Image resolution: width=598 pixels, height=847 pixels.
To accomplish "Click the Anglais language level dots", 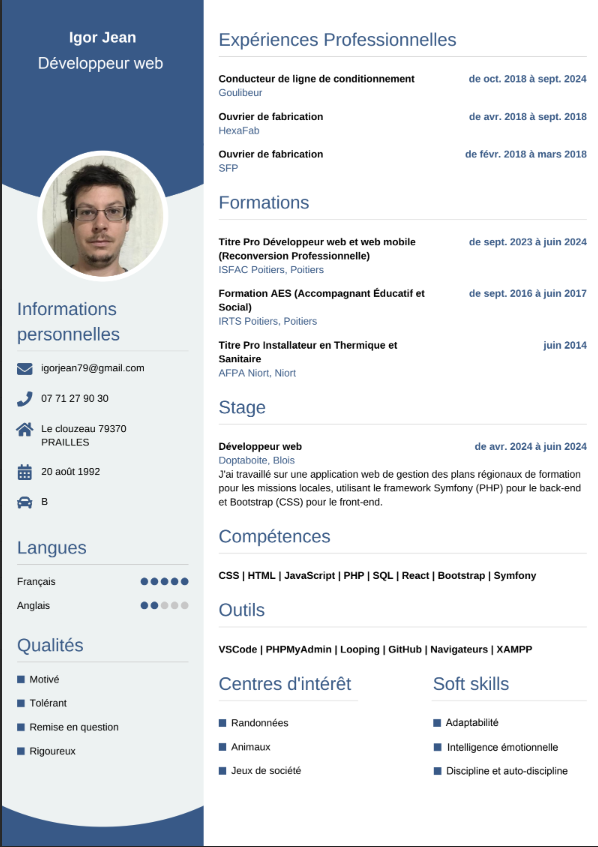I will (x=164, y=606).
